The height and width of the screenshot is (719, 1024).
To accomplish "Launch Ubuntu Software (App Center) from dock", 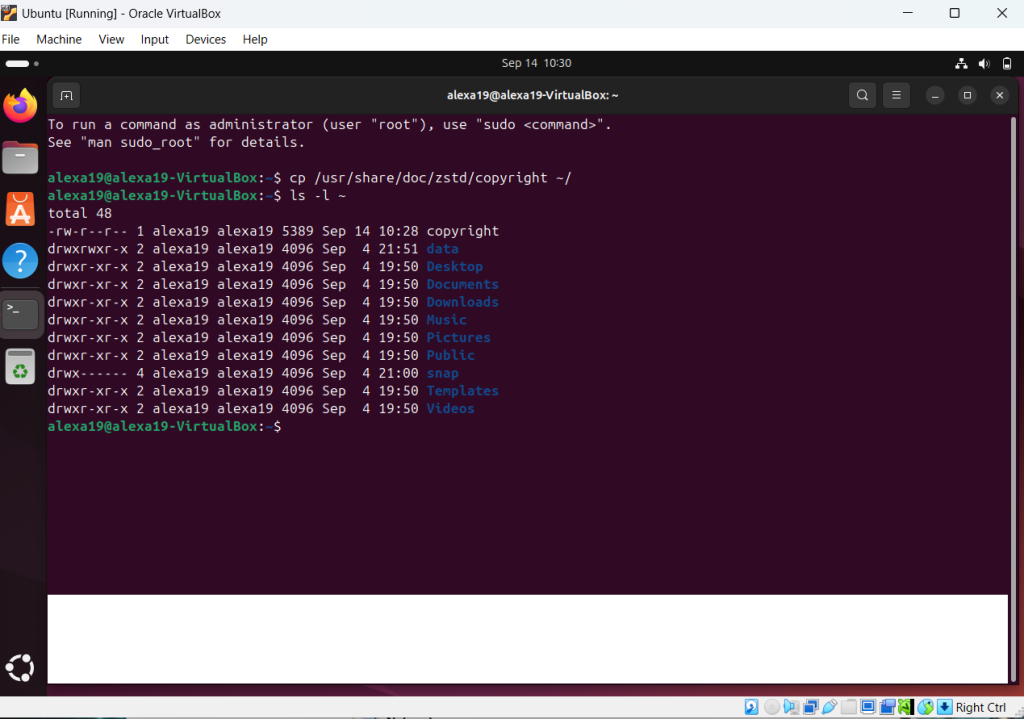I will pyautogui.click(x=20, y=209).
